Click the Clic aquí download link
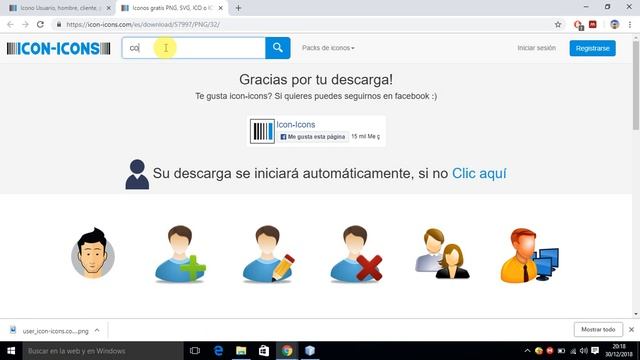Viewport: 640px width, 360px height. coord(479,173)
